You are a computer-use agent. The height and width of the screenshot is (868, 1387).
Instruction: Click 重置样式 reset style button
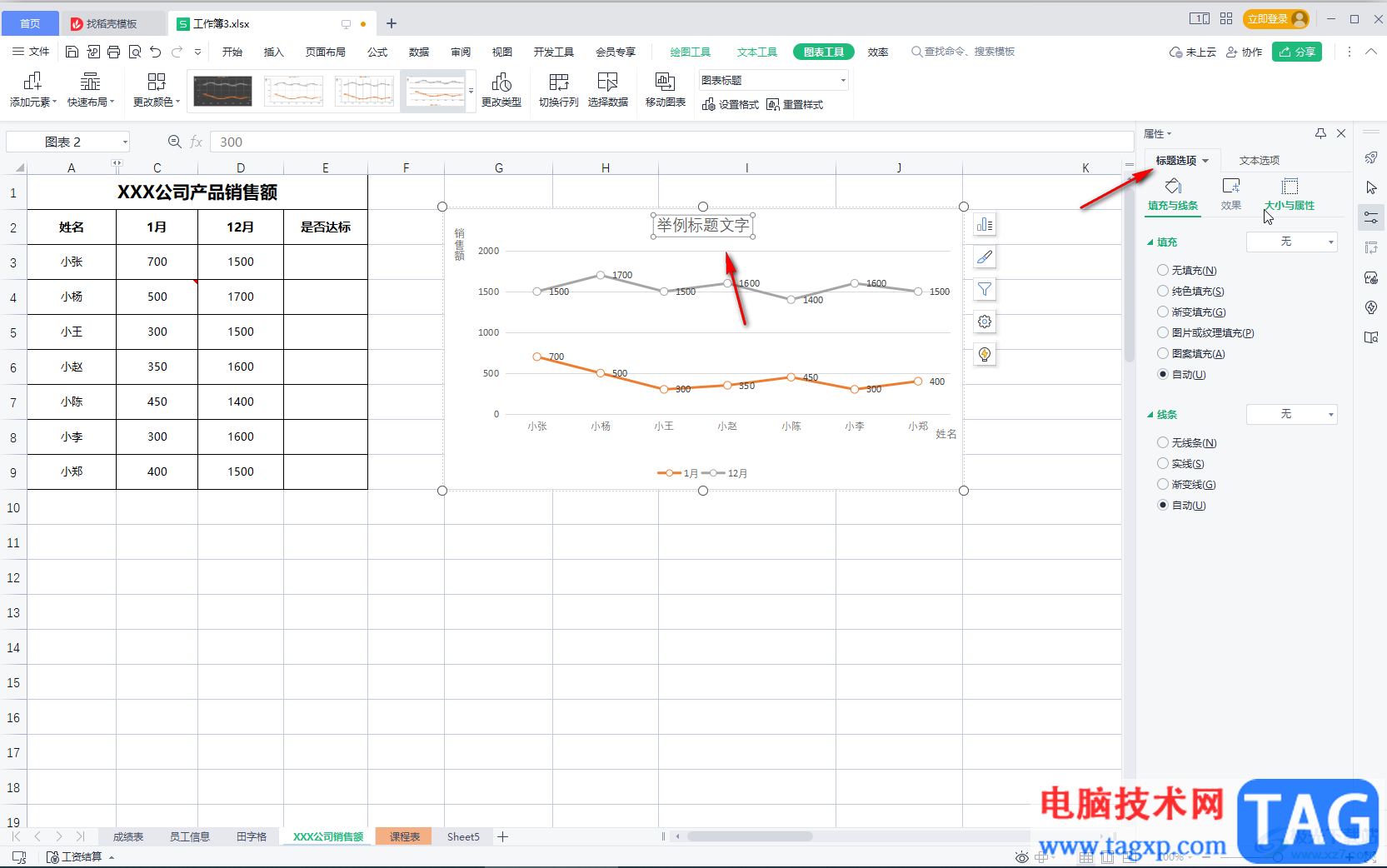click(795, 105)
